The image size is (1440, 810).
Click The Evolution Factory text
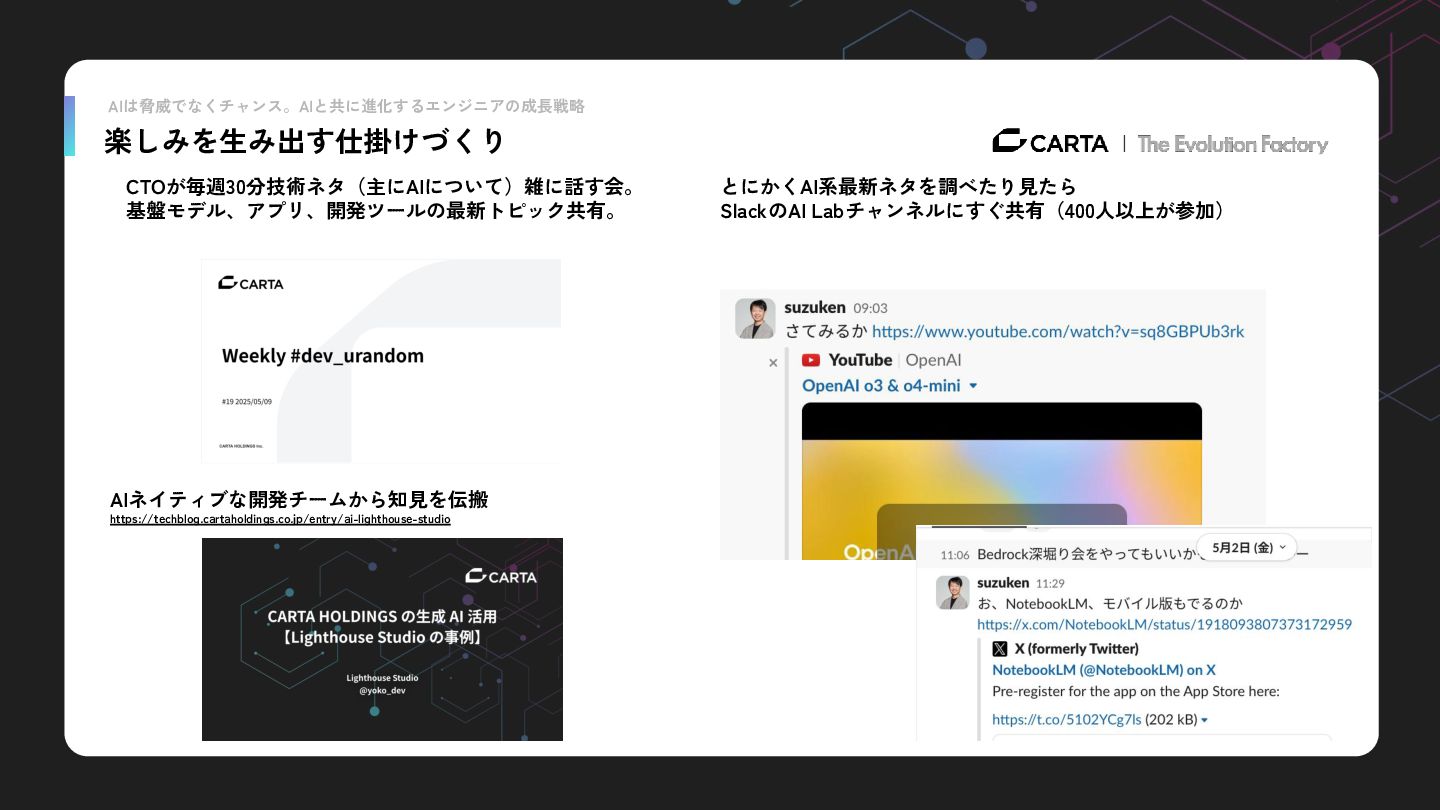(1233, 144)
